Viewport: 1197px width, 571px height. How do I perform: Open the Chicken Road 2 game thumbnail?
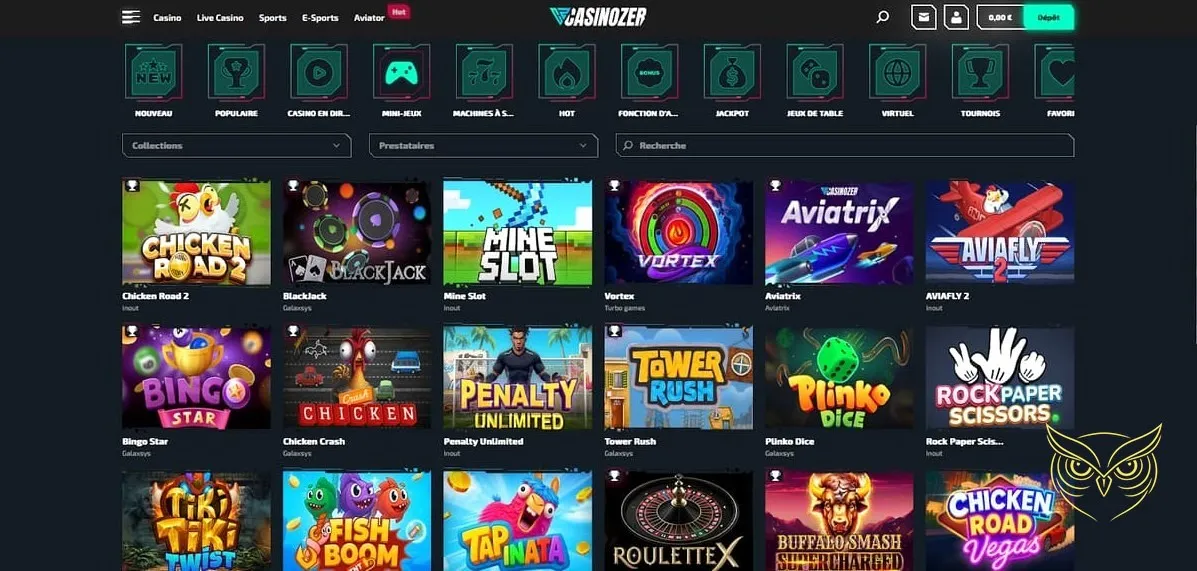tap(196, 232)
